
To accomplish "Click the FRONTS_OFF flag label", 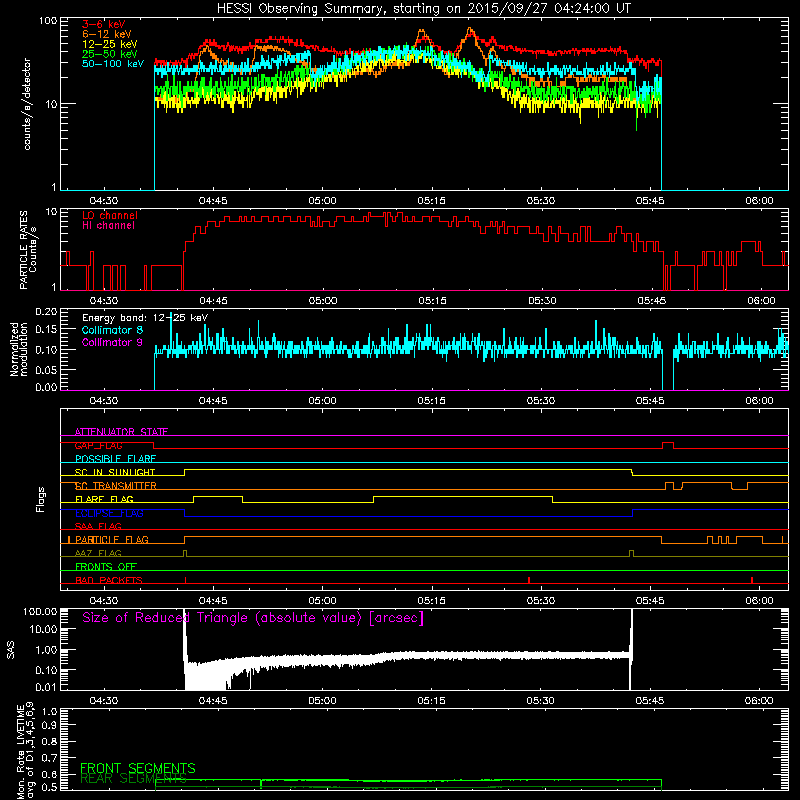I will pos(106,567).
